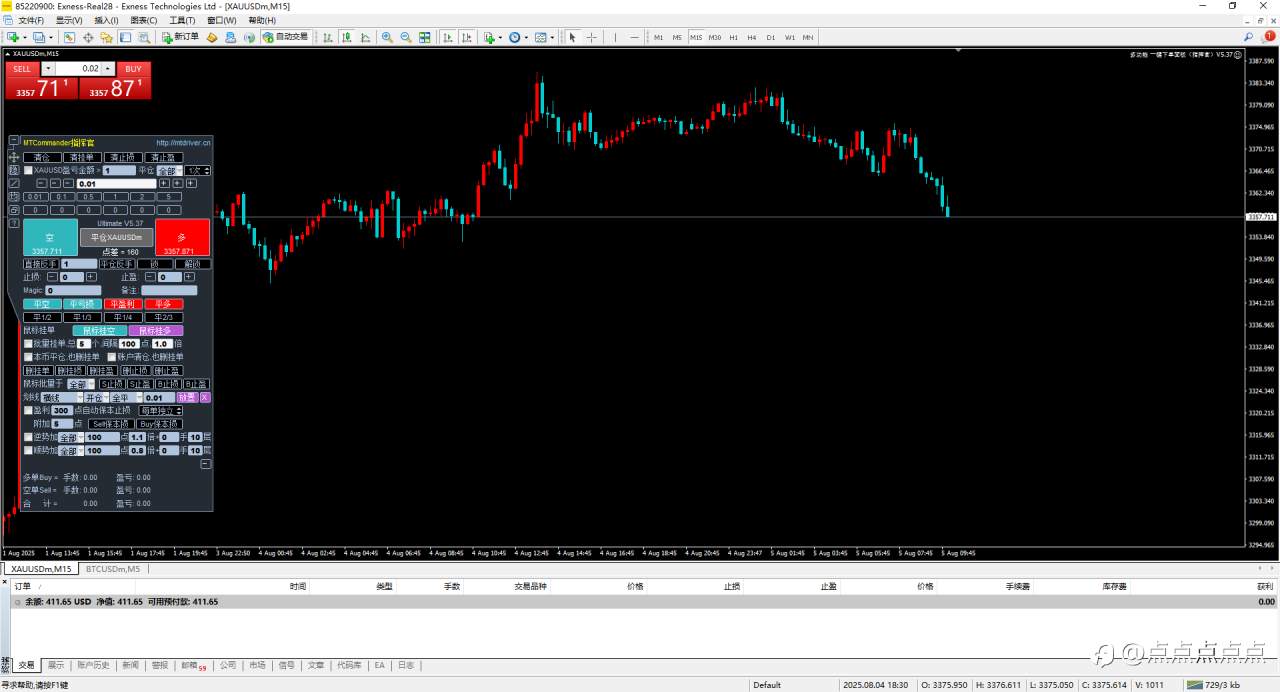This screenshot has height=692, width=1280.
Task: Open the 平仓 全部 dropdown
Action: point(170,171)
